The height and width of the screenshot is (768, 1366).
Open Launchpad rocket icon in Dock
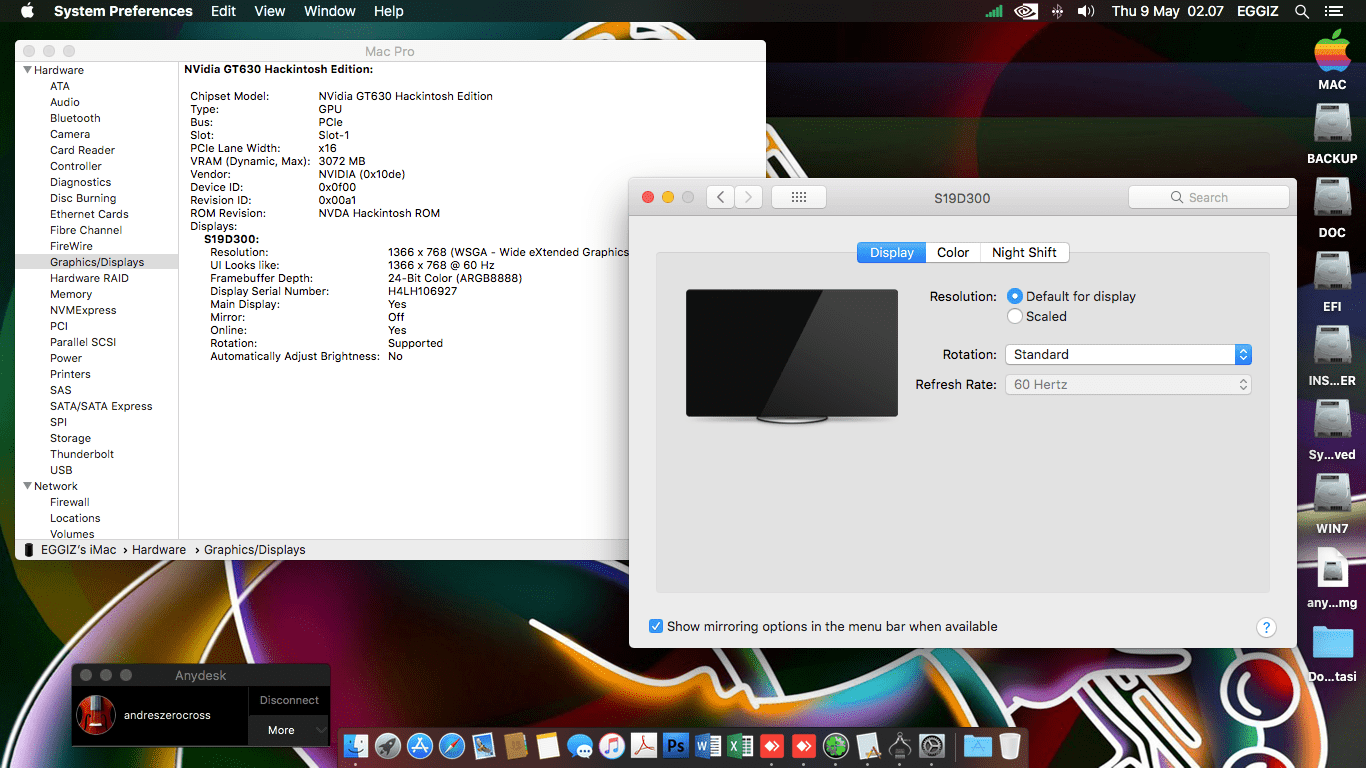tap(388, 746)
